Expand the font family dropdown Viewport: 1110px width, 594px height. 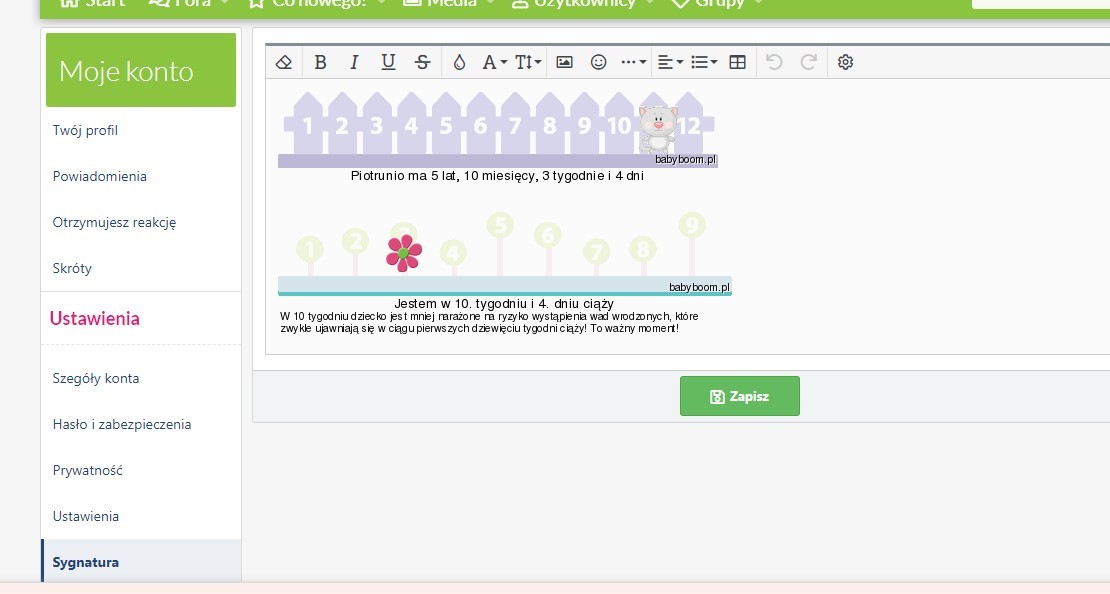coord(494,62)
